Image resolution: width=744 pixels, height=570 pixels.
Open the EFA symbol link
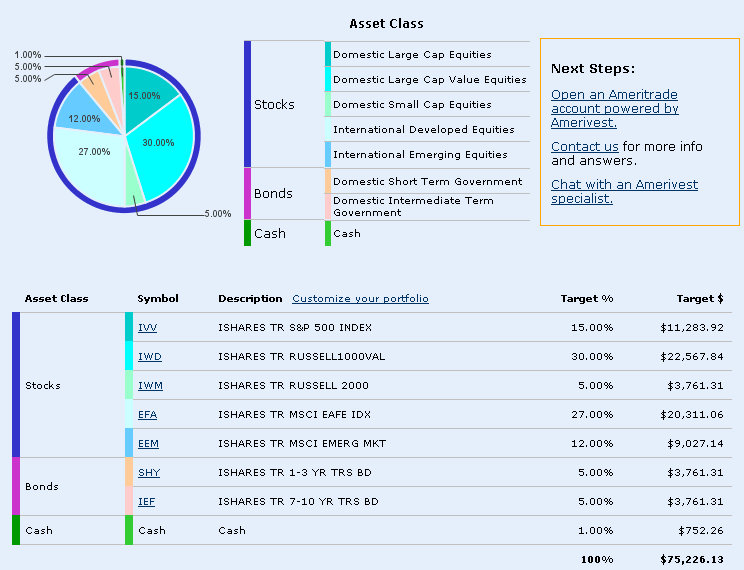click(147, 414)
